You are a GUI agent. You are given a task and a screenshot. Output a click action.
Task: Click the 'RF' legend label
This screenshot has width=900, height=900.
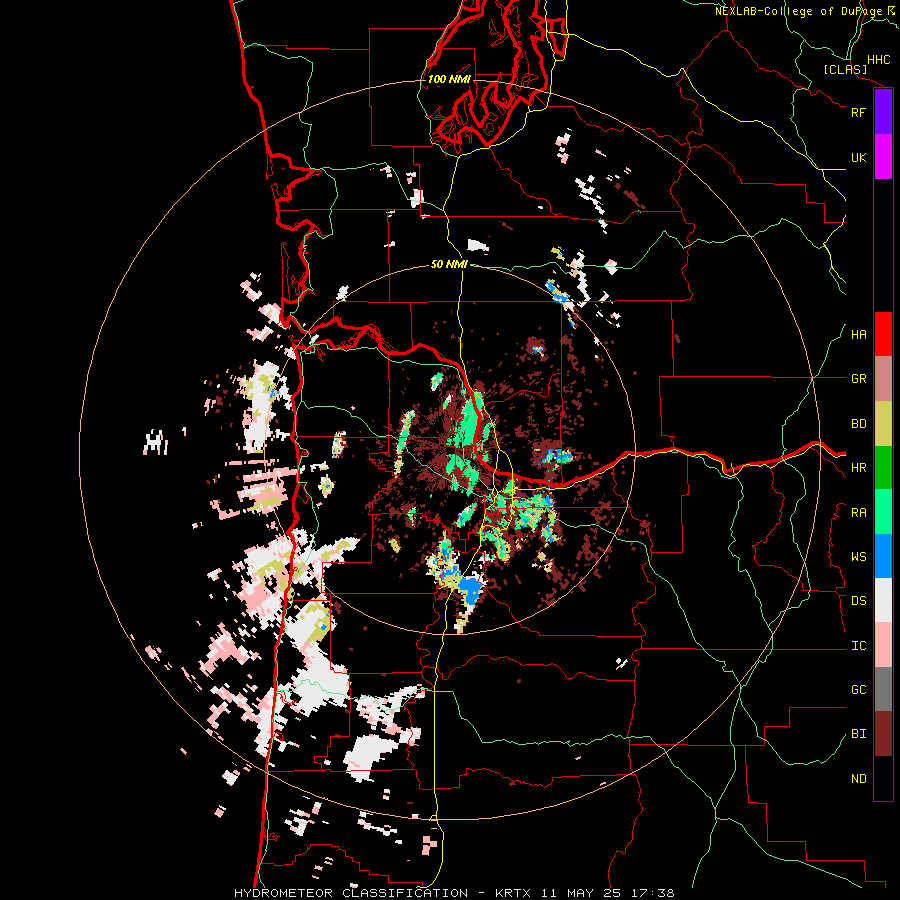pyautogui.click(x=858, y=112)
